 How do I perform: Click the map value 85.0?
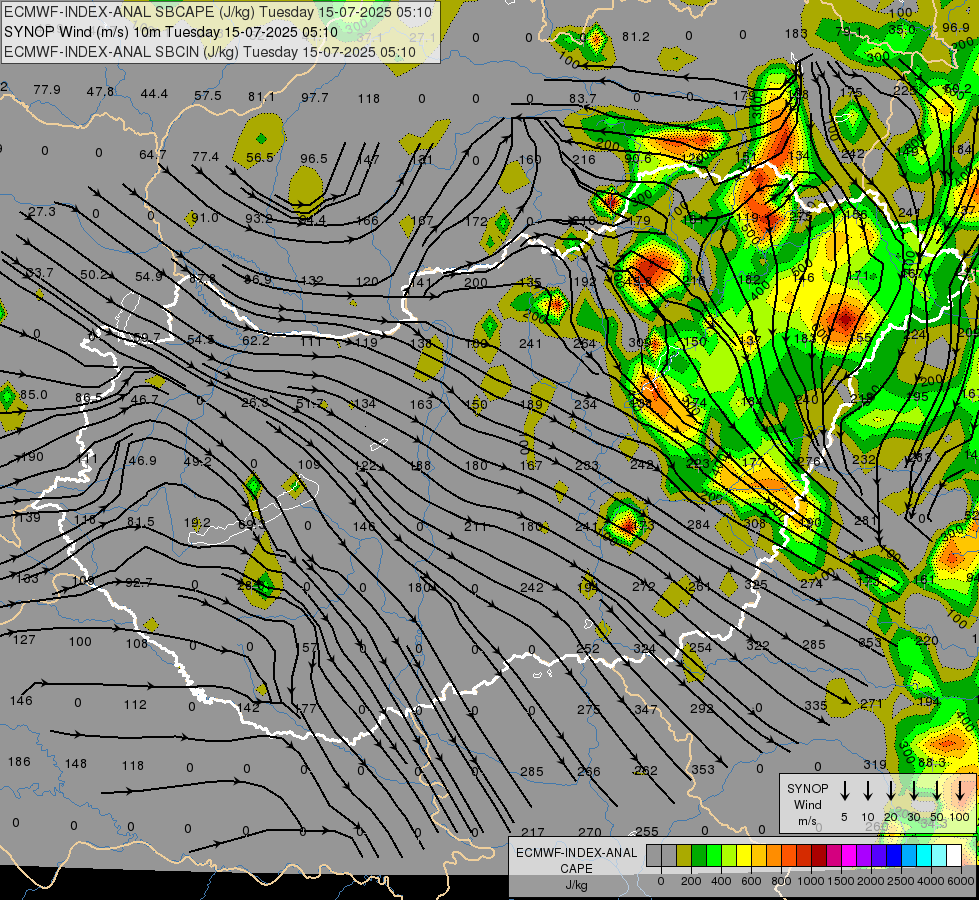point(33,394)
